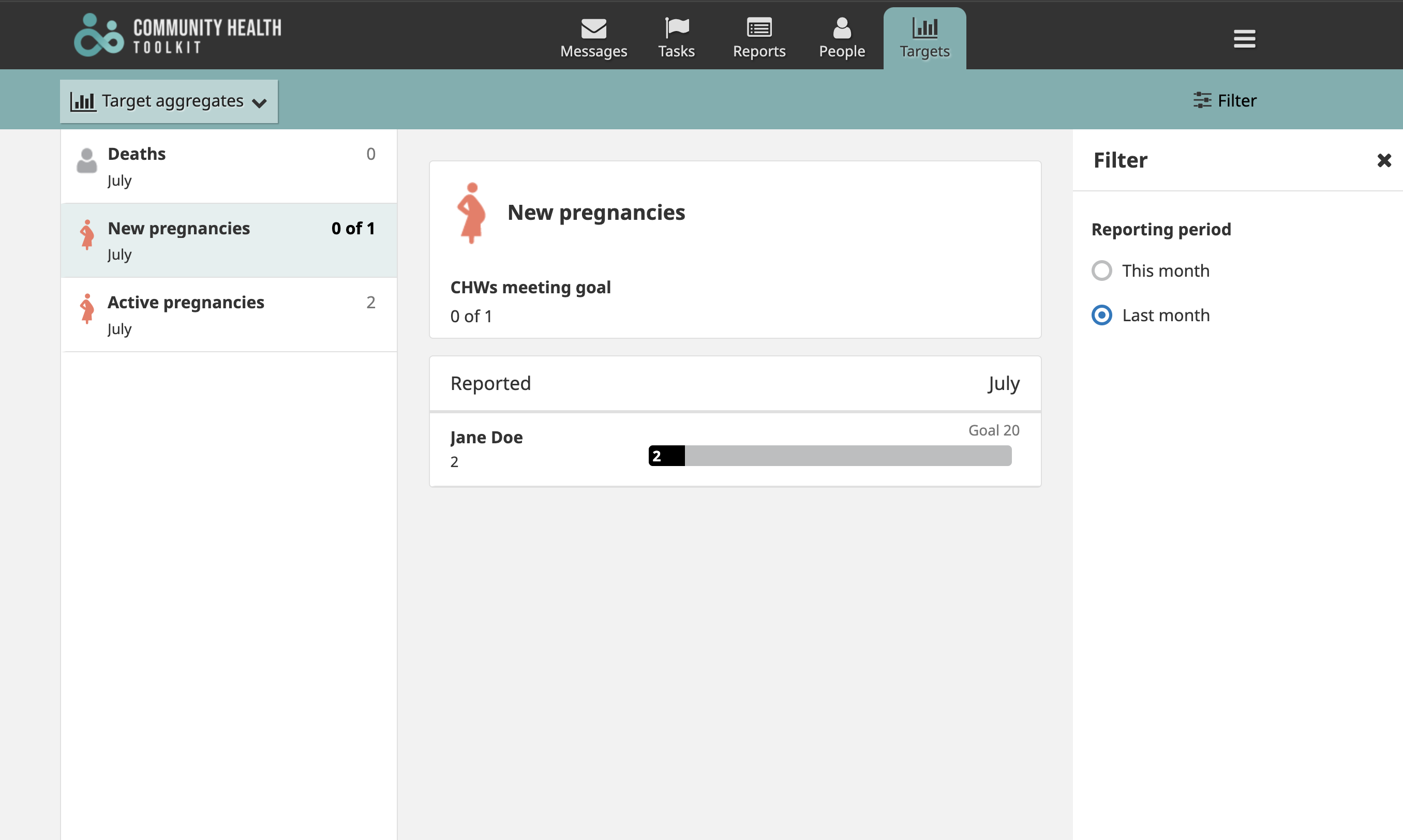Click the large pregnancy icon in detail card

(471, 213)
